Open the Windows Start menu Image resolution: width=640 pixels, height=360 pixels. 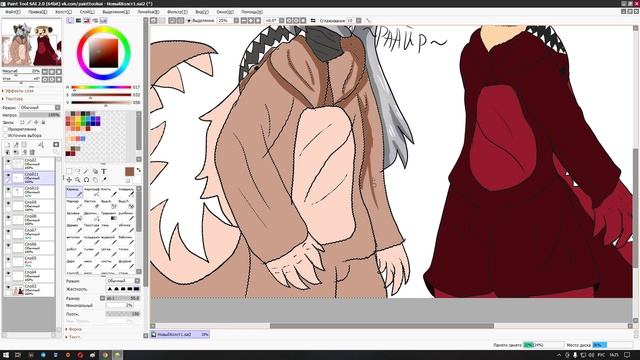[x=6, y=355]
